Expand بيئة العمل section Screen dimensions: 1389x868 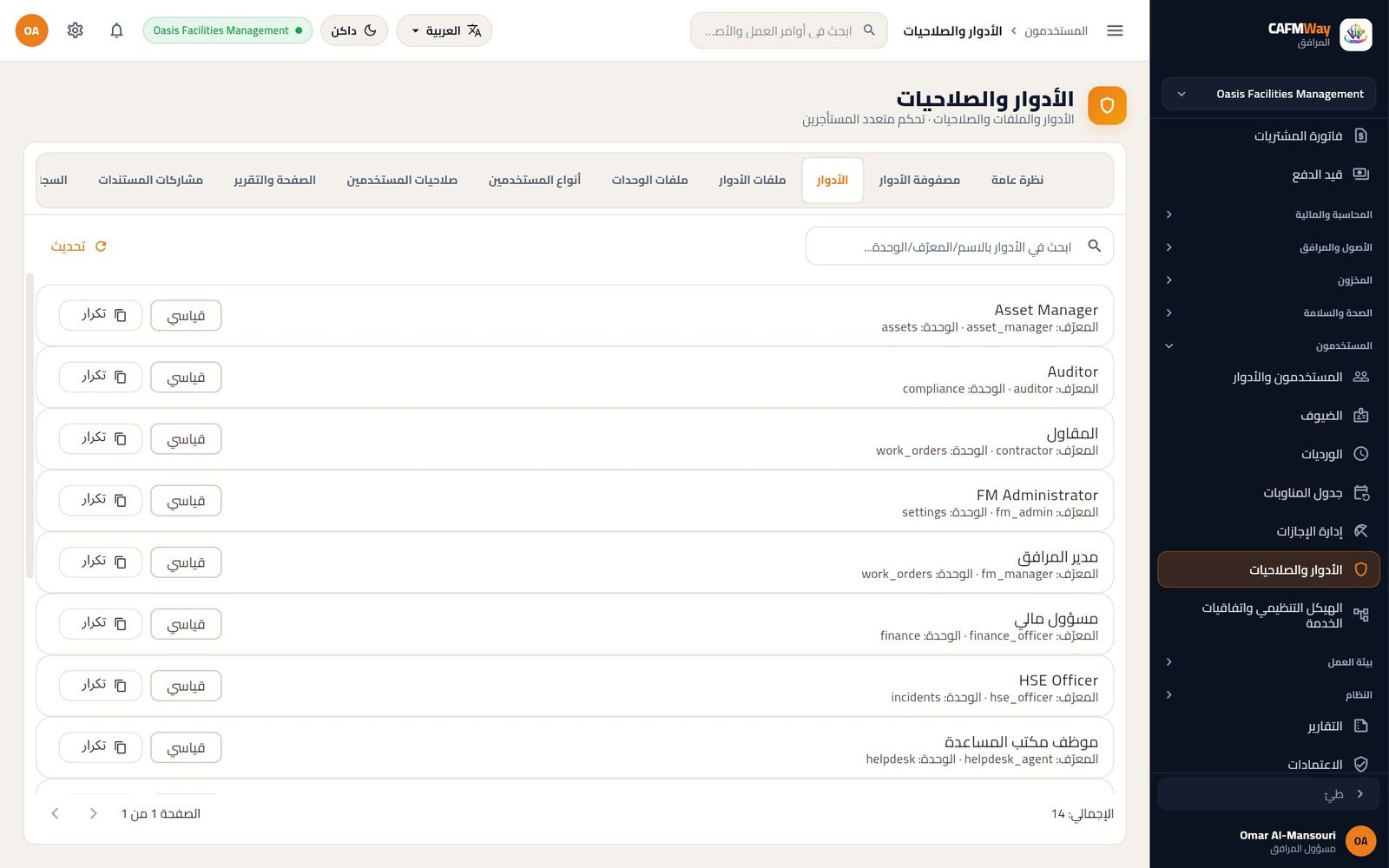[x=1268, y=662]
